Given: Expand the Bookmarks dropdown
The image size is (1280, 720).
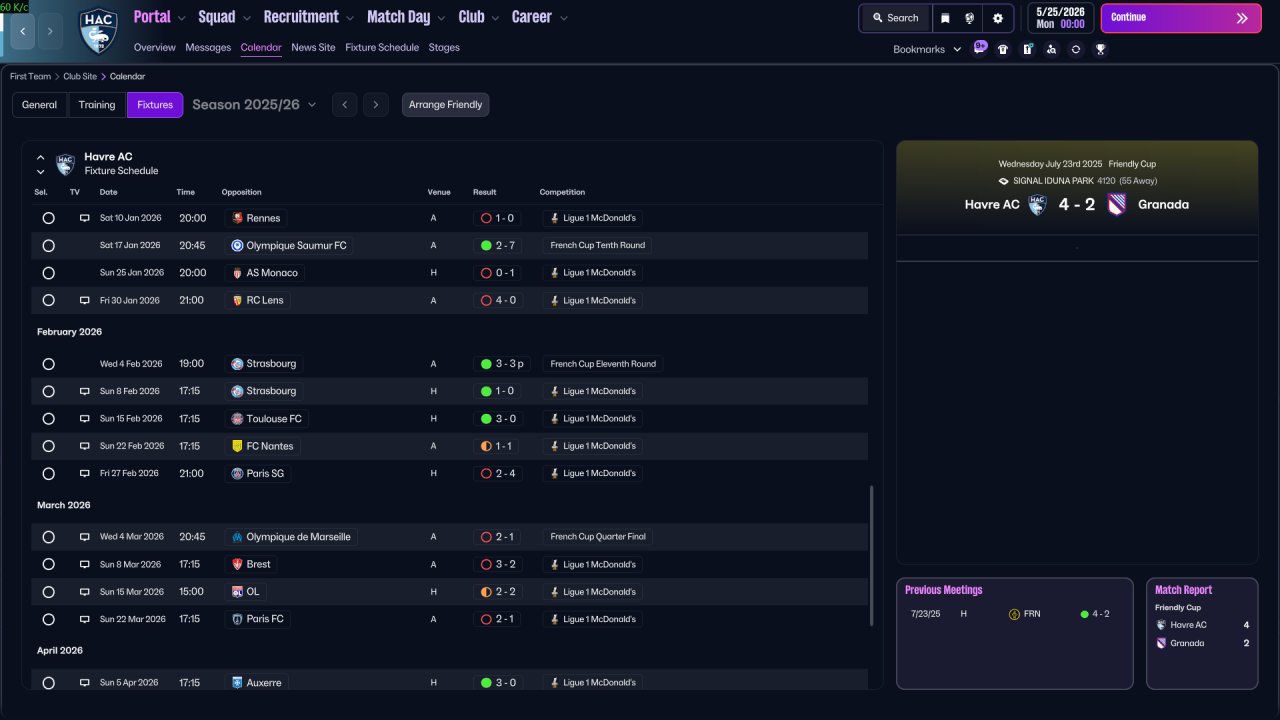Looking at the screenshot, I should click(x=927, y=49).
